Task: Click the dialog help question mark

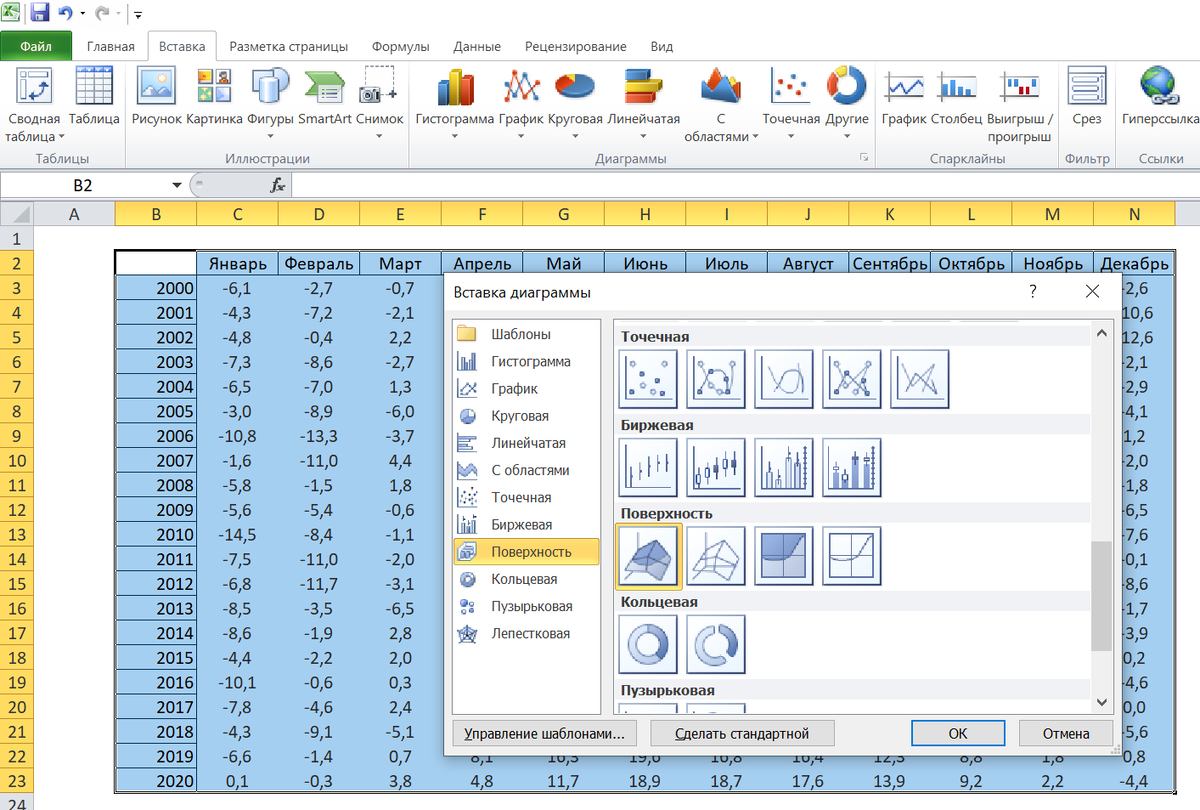Action: tap(1033, 291)
